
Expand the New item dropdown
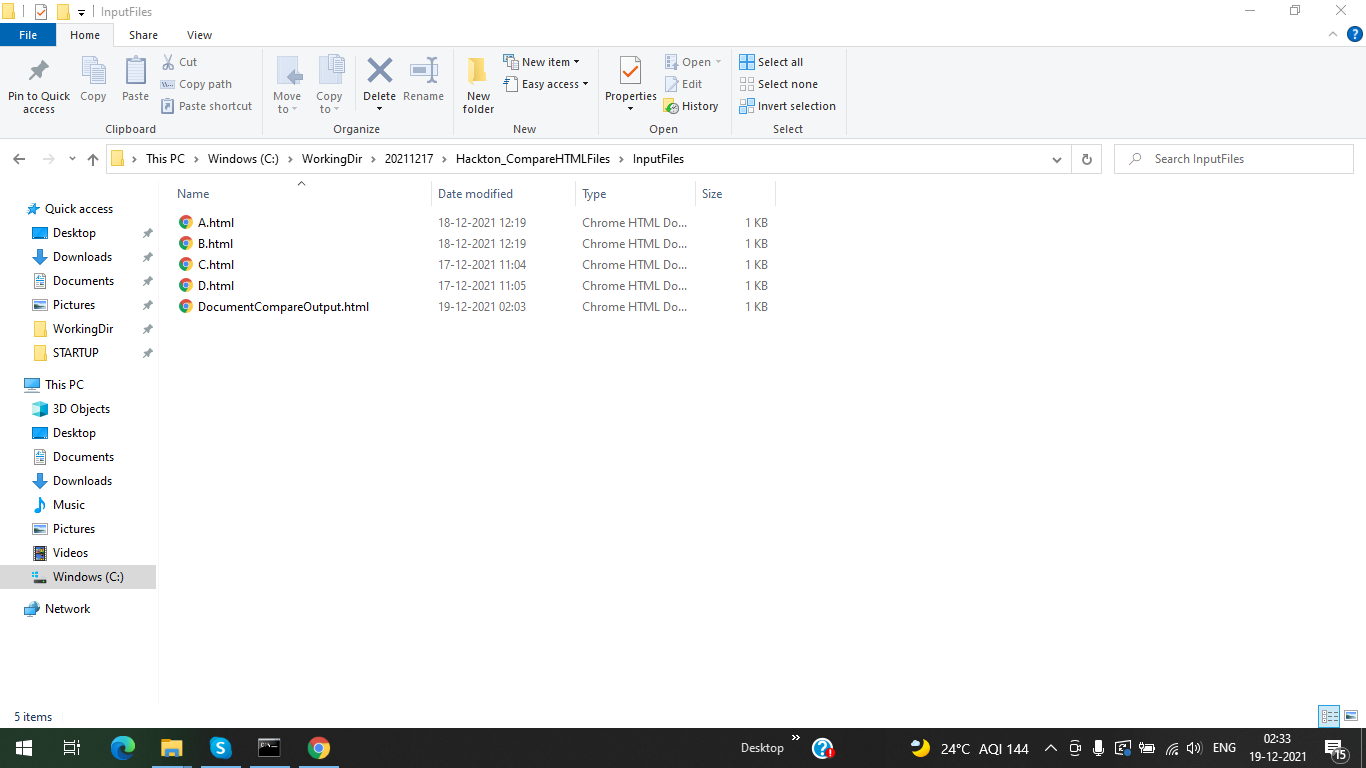point(541,62)
